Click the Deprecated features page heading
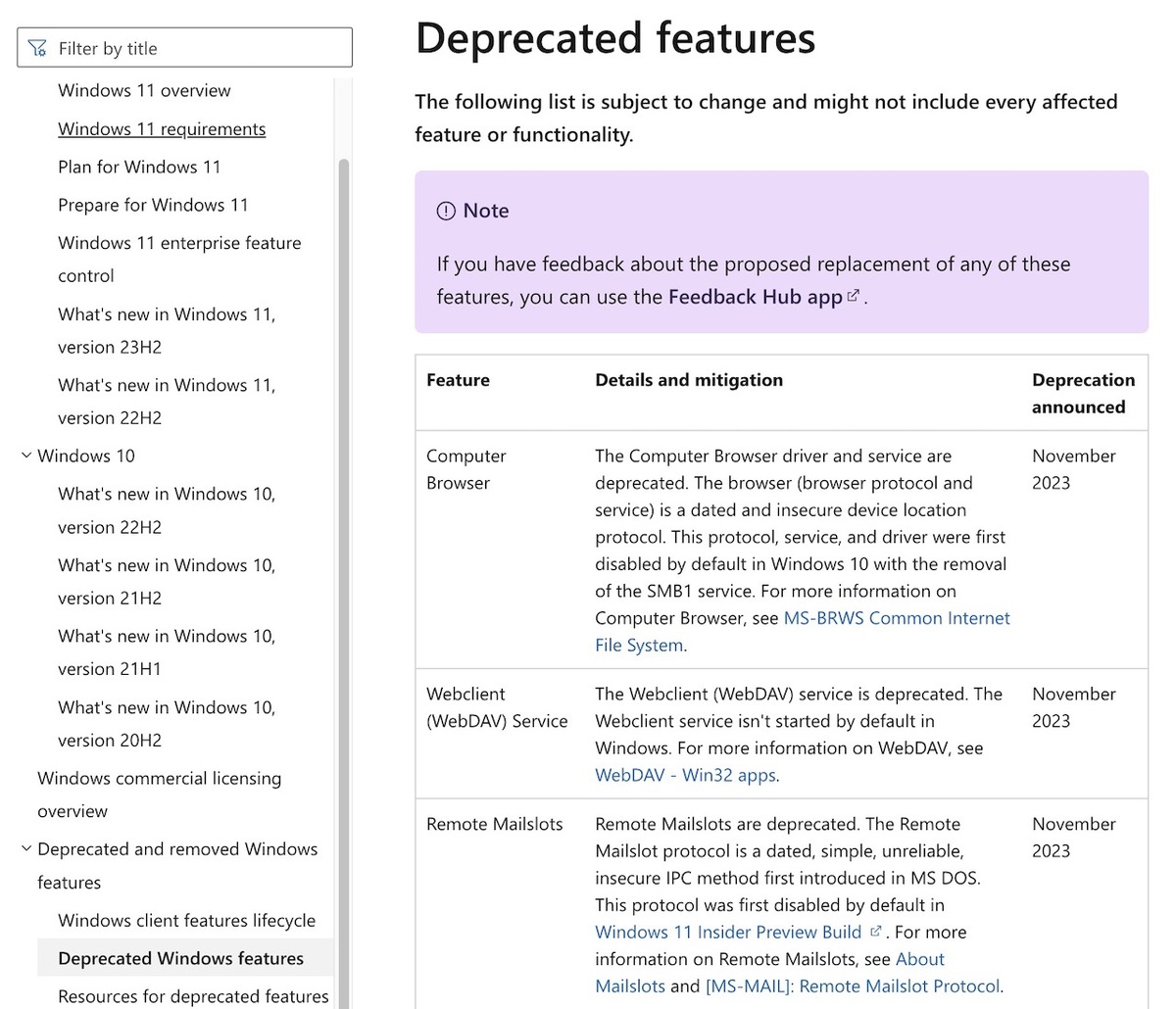The image size is (1176, 1009). [x=615, y=38]
